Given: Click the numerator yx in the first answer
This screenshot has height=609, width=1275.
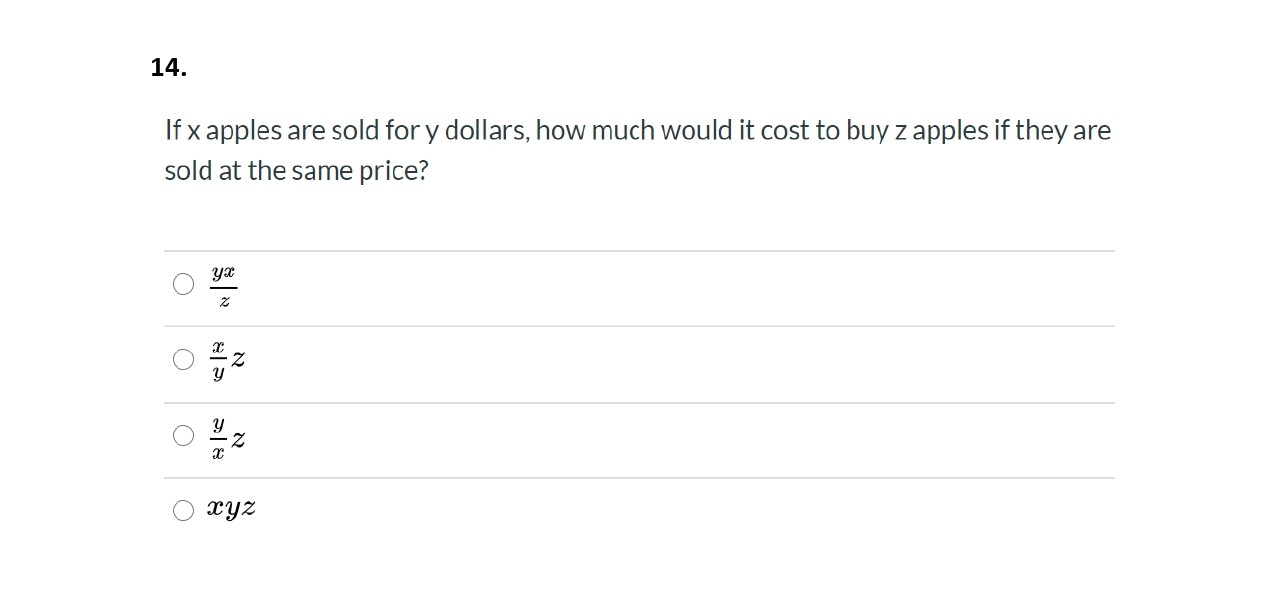Looking at the screenshot, I should tap(224, 273).
